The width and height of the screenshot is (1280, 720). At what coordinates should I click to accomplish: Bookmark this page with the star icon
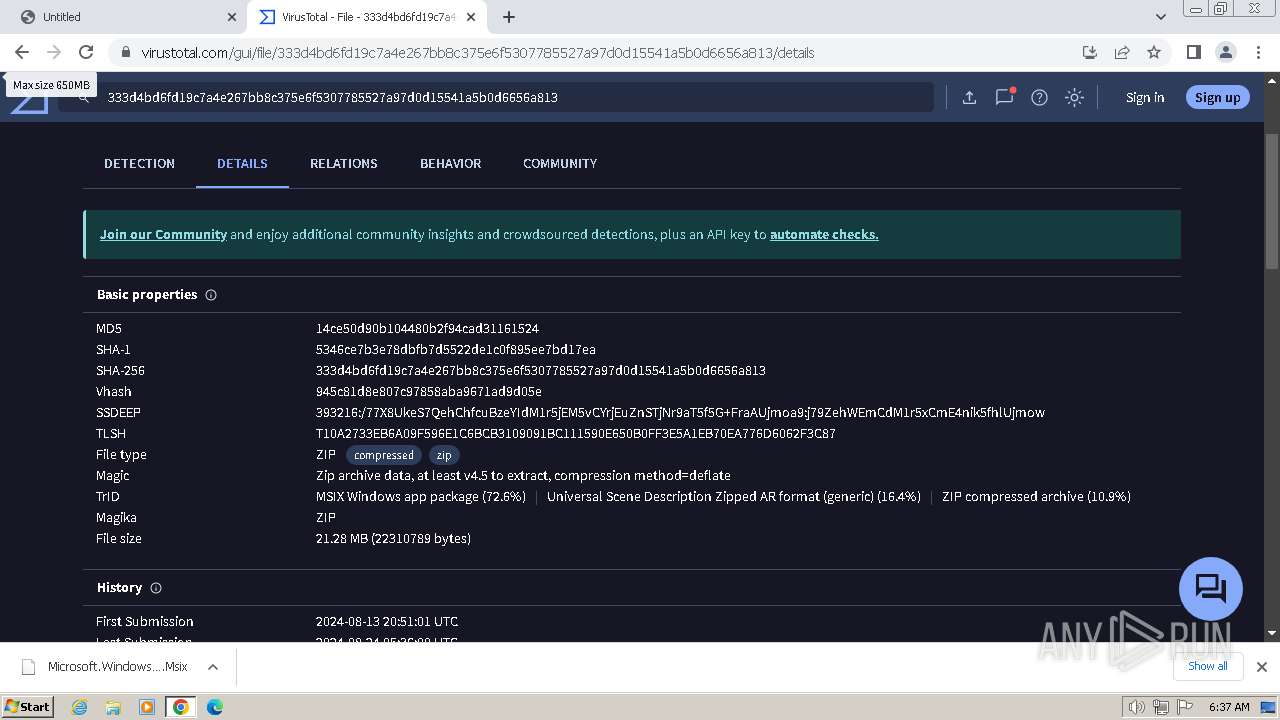[1154, 52]
